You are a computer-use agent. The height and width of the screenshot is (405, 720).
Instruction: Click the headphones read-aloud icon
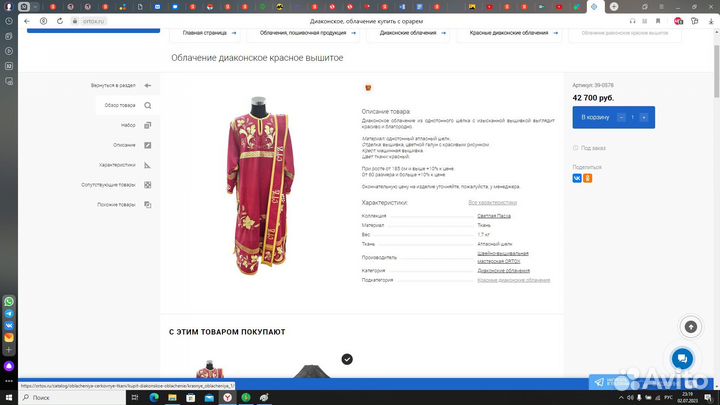(633, 21)
